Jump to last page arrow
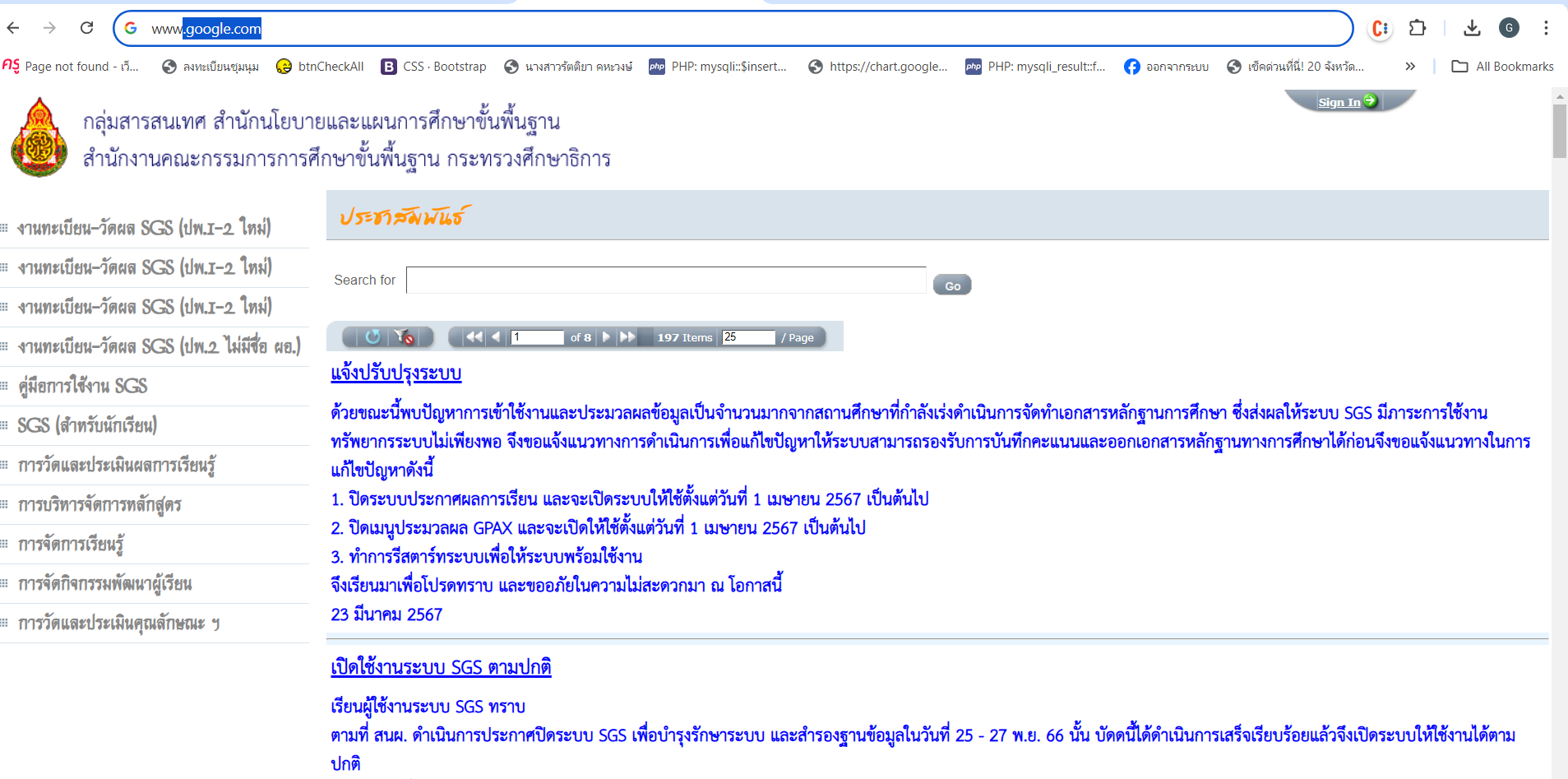1568x779 pixels. (627, 336)
